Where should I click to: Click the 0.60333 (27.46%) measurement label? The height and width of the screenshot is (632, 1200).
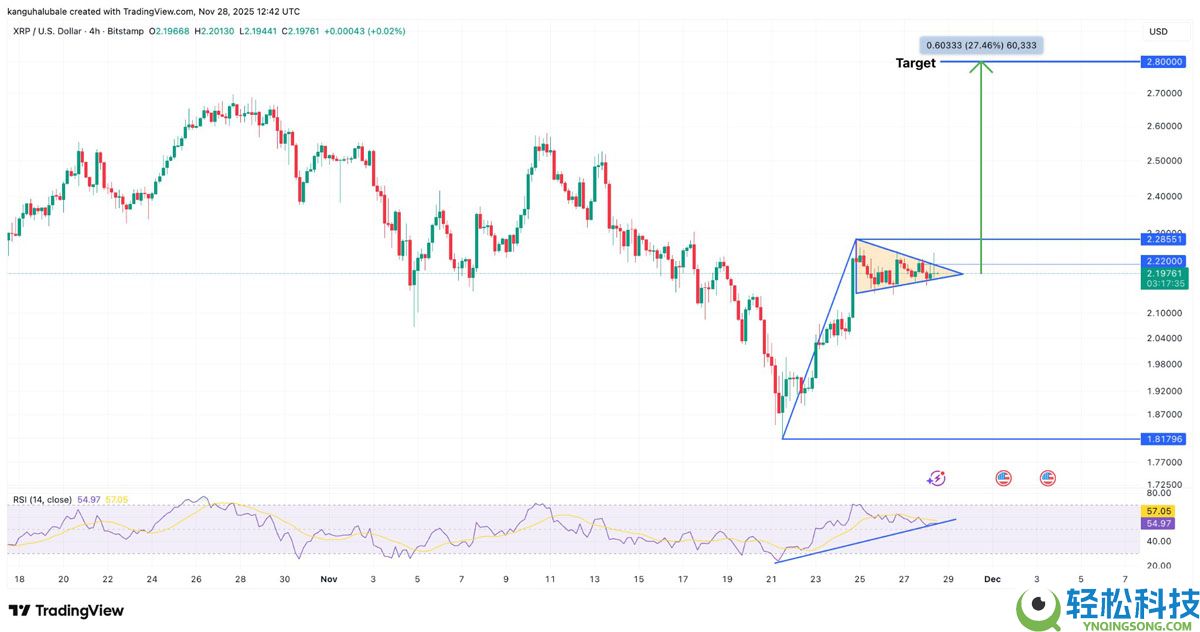point(981,44)
